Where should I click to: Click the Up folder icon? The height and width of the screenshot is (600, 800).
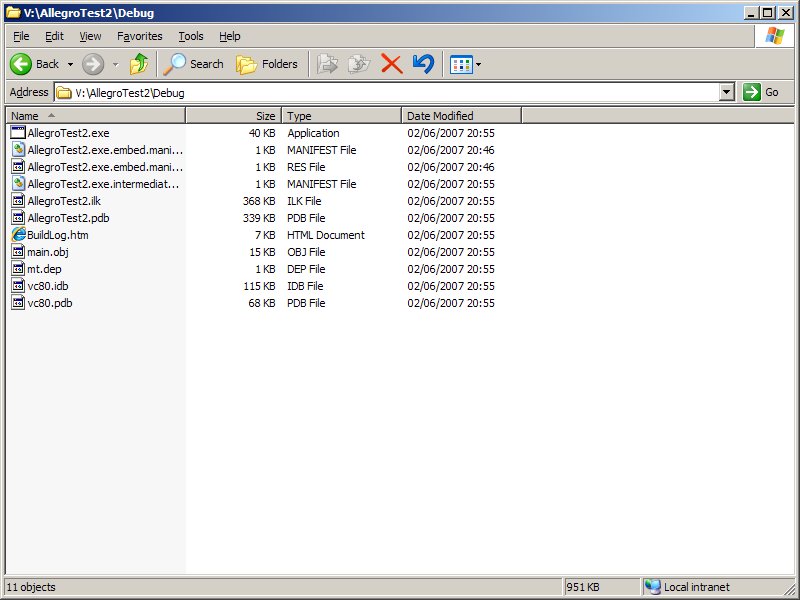(x=139, y=64)
